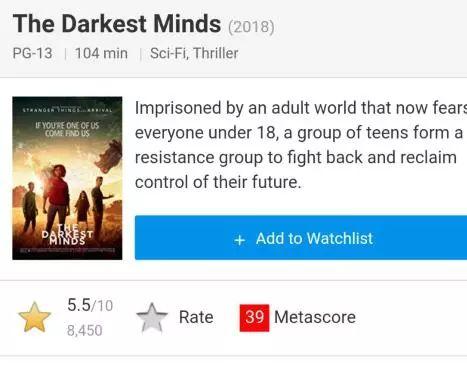
Task: Click the gold star user rating icon
Action: click(x=35, y=317)
